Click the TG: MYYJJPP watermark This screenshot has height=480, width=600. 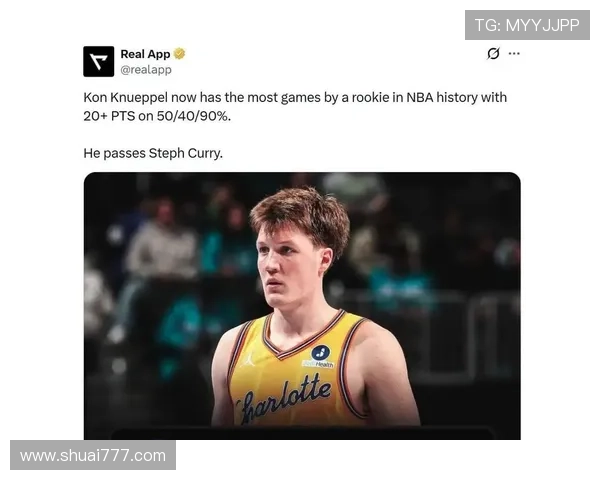point(527,25)
